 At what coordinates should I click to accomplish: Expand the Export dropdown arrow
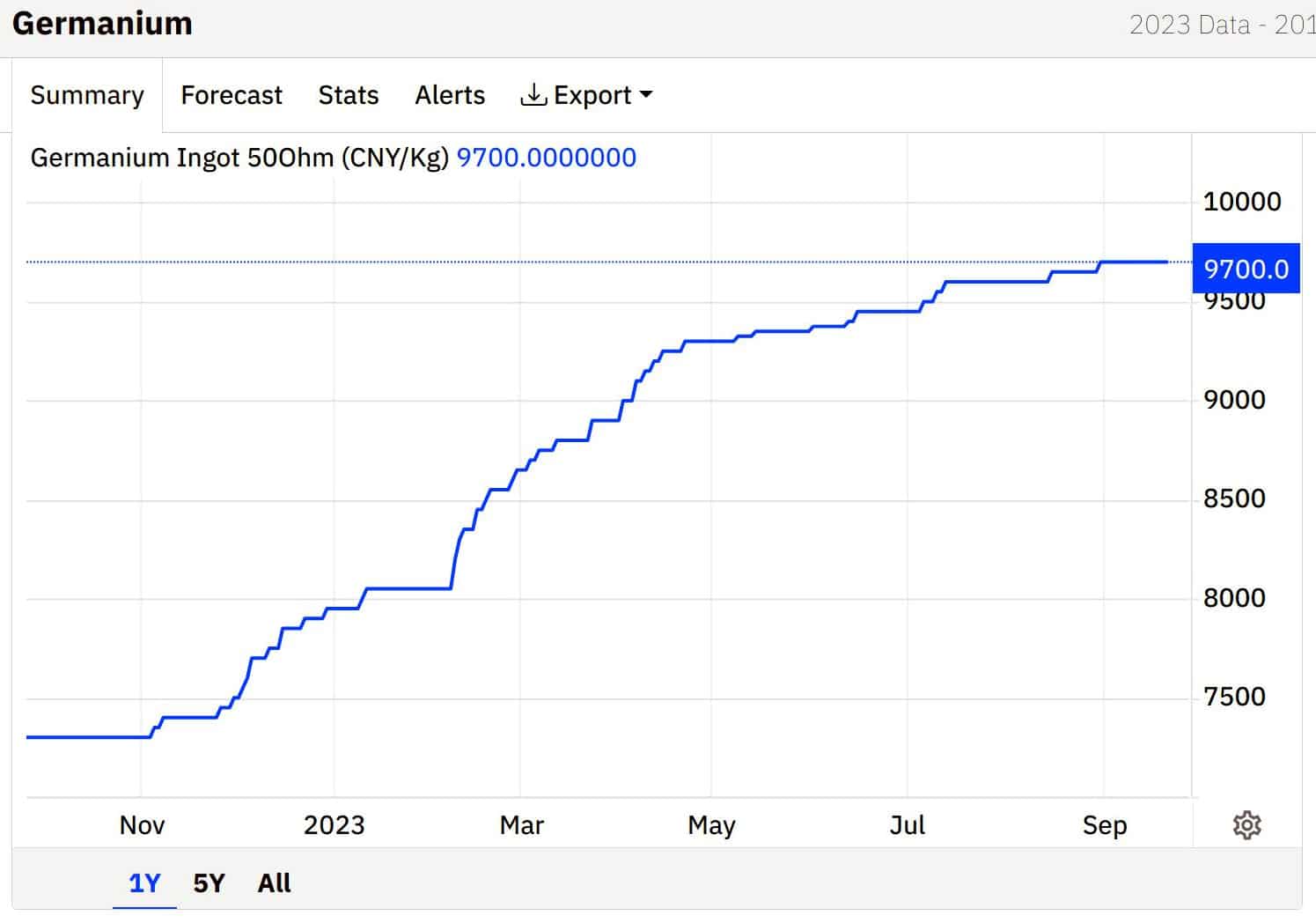coord(646,94)
